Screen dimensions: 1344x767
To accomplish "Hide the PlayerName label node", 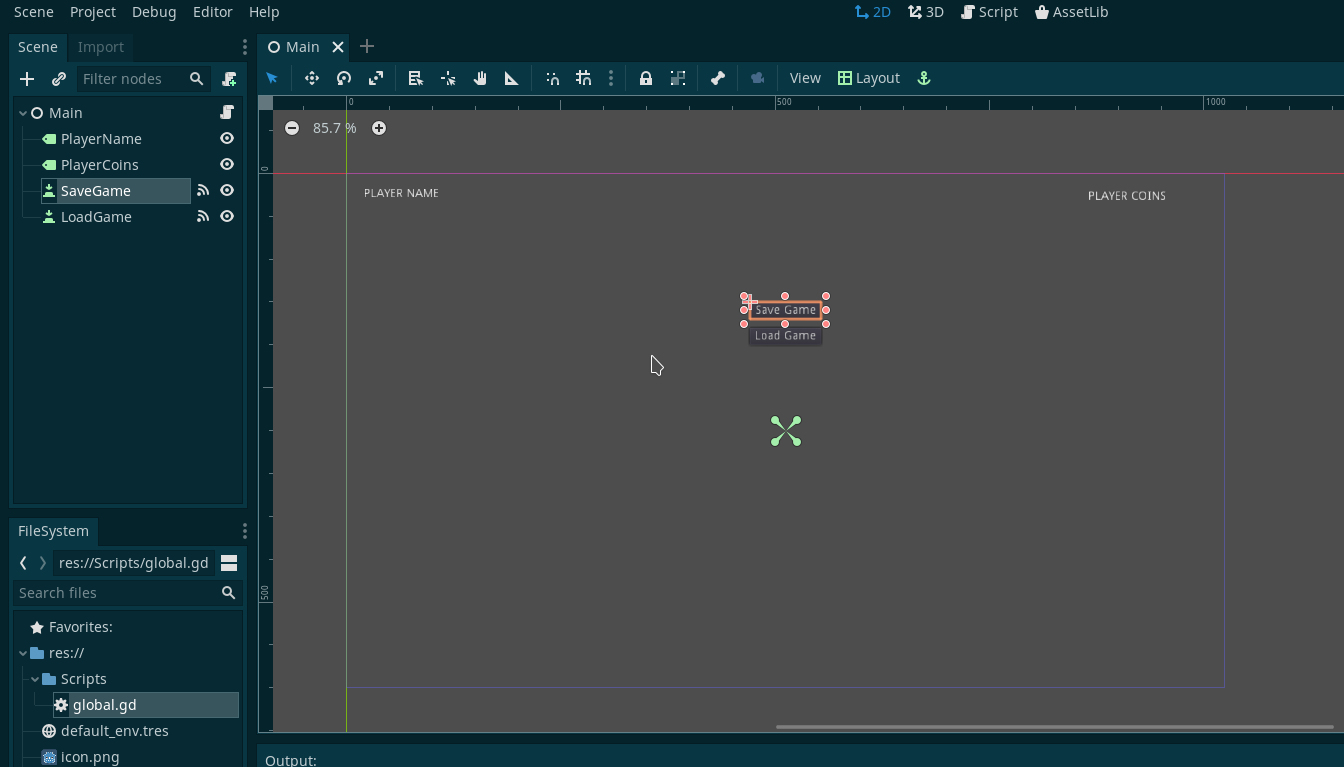I will pos(227,138).
